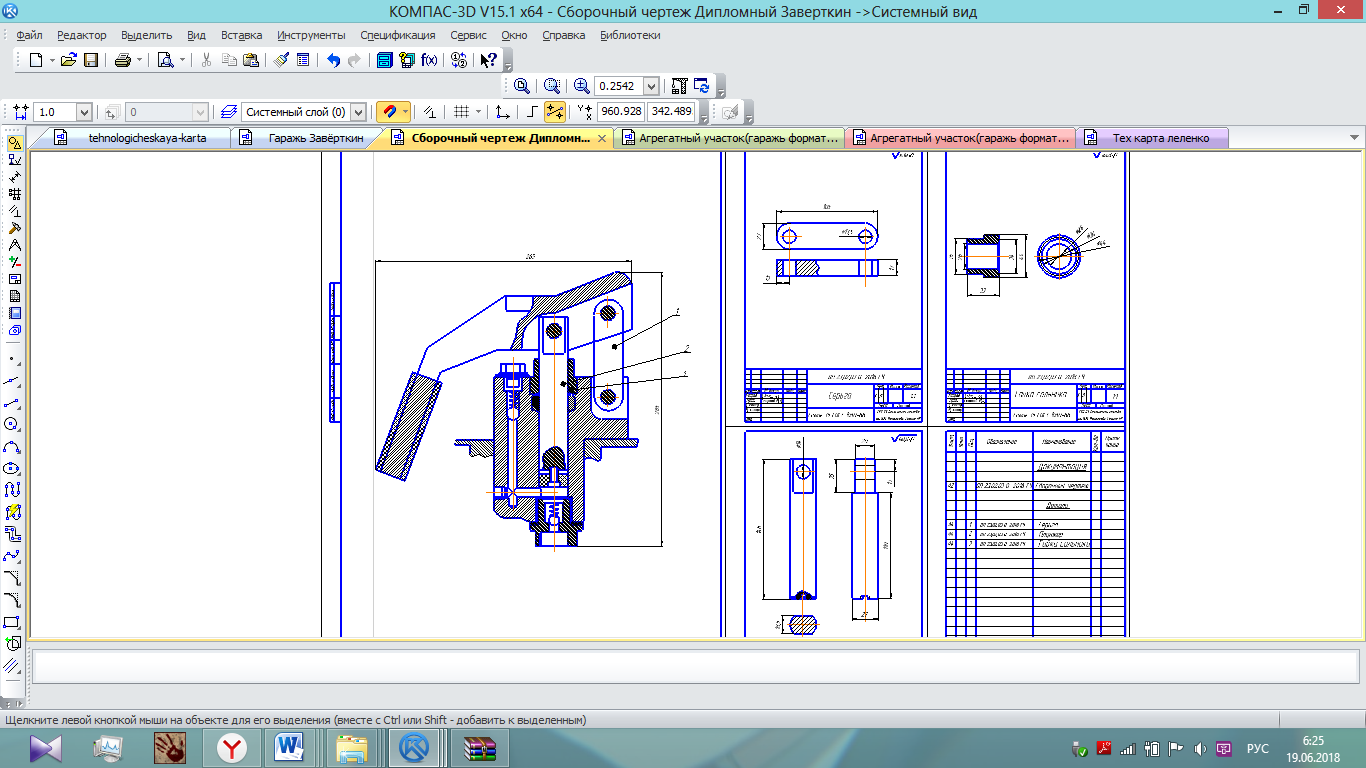Open the Системный слой (0) layer dropdown
This screenshot has width=1366, height=768.
pos(358,112)
